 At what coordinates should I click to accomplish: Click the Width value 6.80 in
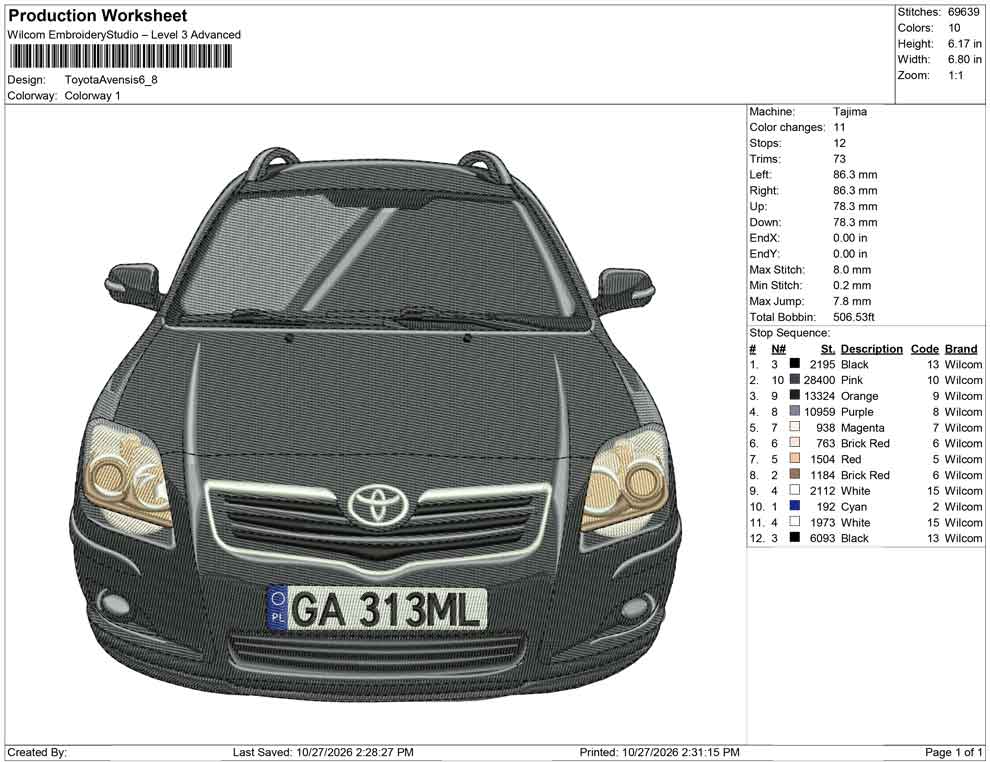[964, 59]
